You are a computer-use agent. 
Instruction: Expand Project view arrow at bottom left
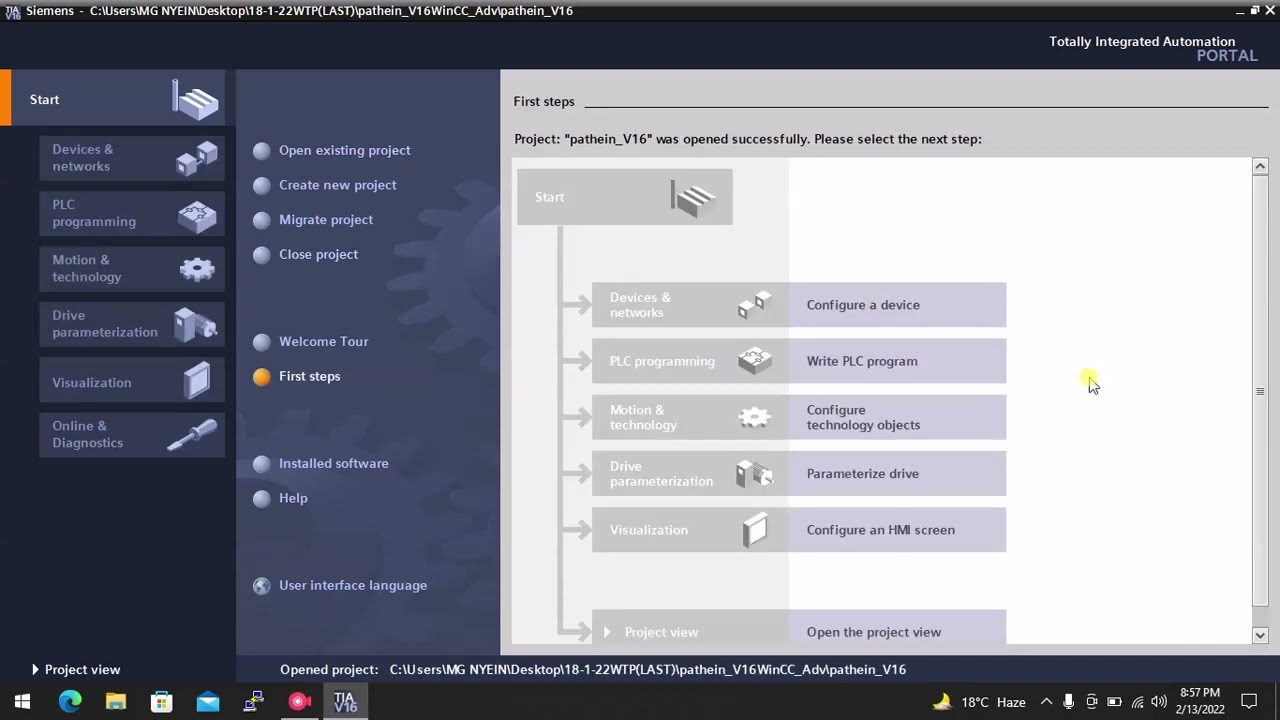35,669
